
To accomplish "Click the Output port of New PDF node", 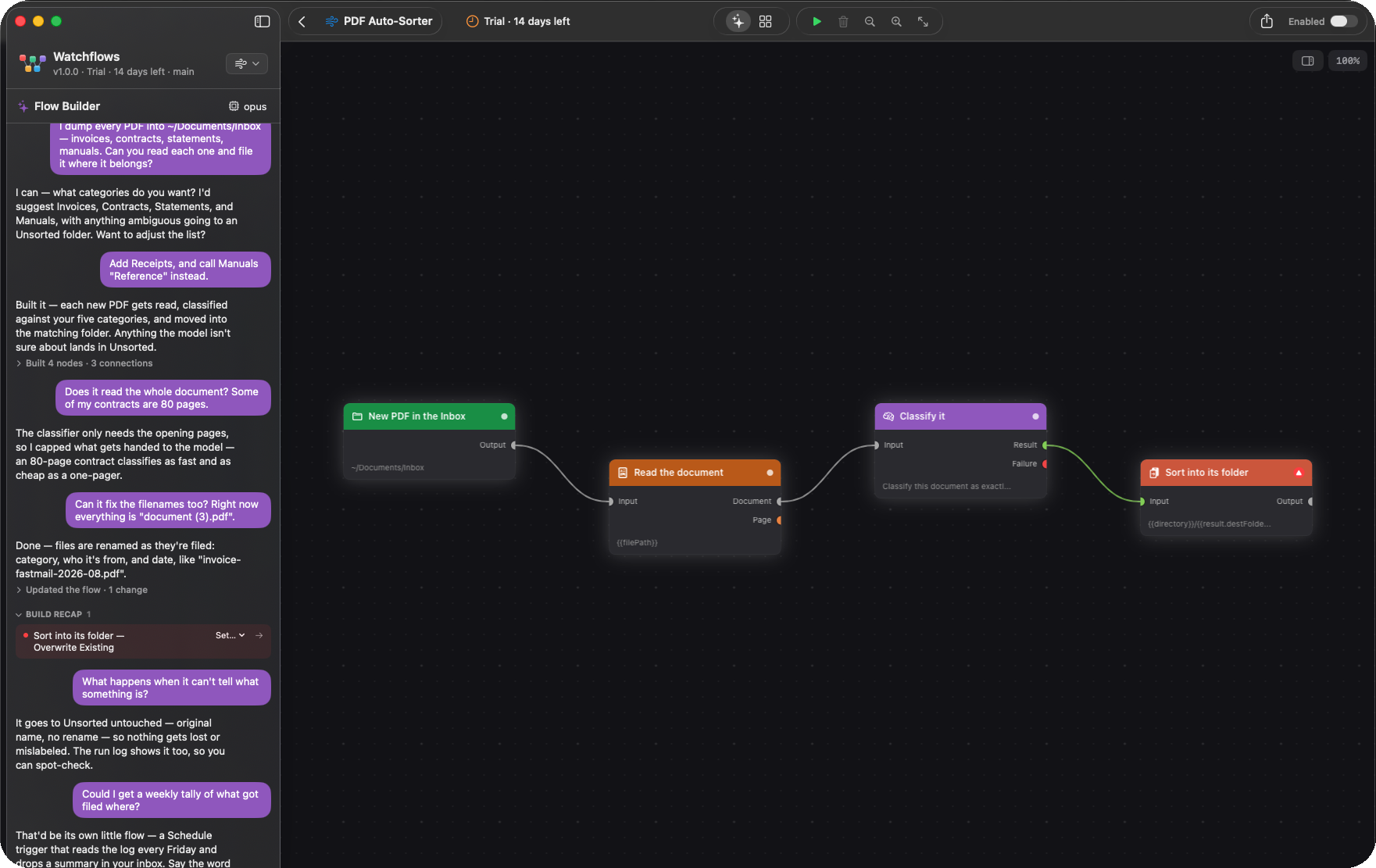I will point(513,445).
